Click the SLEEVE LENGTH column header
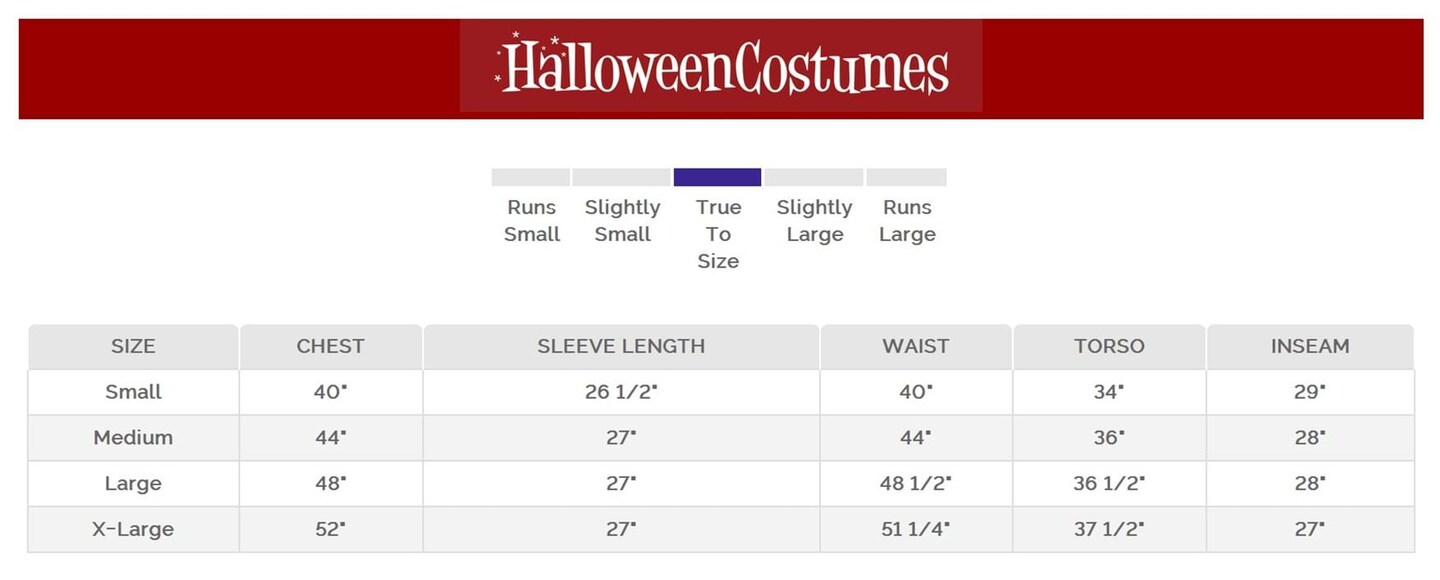Image resolution: width=1440 pixels, height=580 pixels. 621,347
